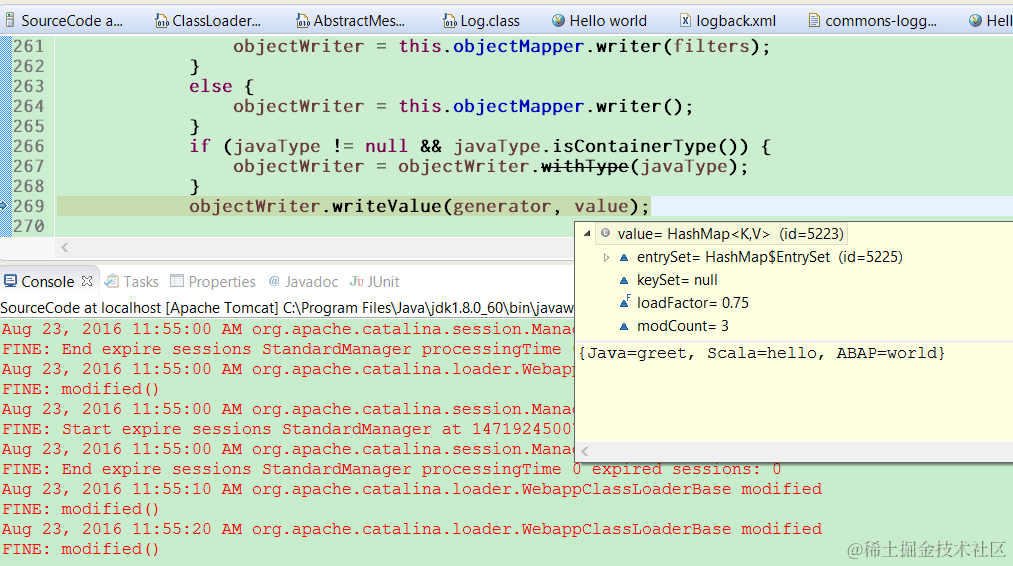
Task: Click the left scroll arrow of the editor scrollbar
Action: click(65, 247)
